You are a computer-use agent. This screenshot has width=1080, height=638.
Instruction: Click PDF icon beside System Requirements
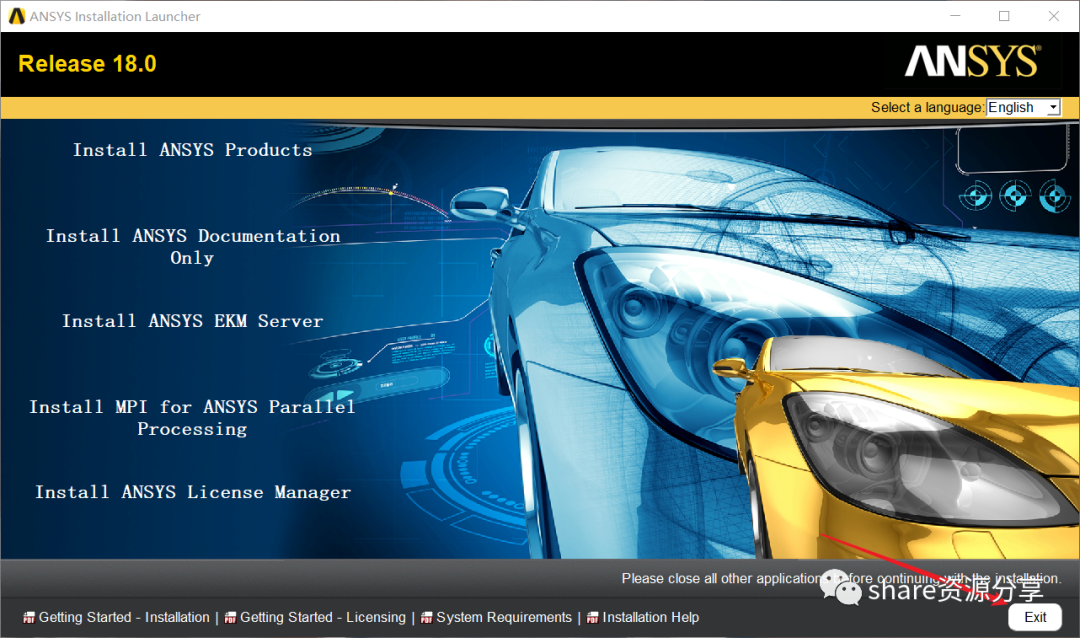point(427,618)
